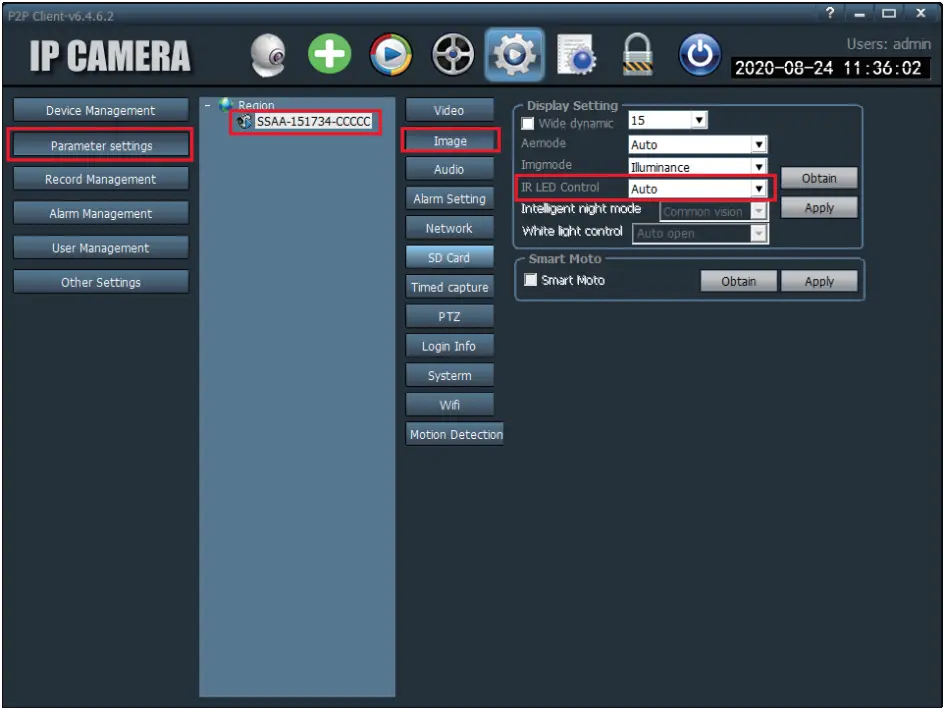Image resolution: width=945 pixels, height=710 pixels.
Task: Open the Aemode dropdown
Action: click(698, 144)
